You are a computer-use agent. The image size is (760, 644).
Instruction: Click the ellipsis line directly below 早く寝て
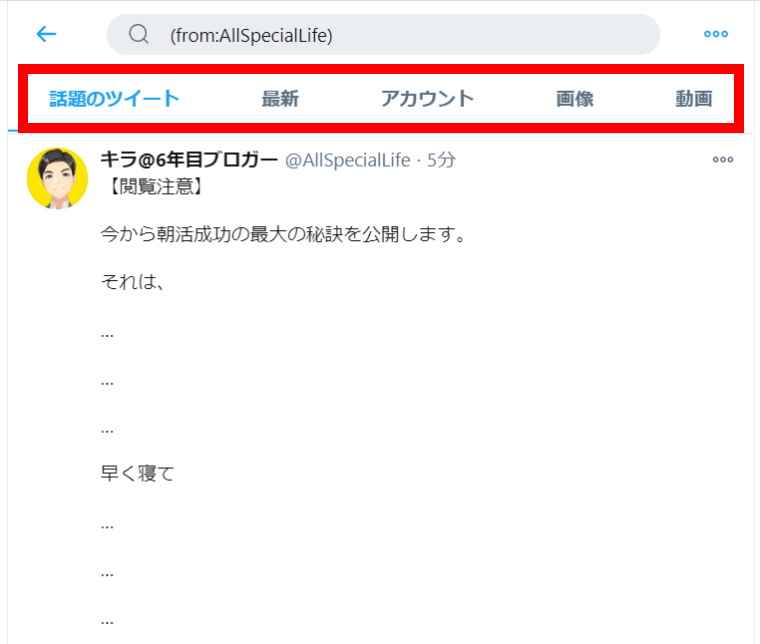tap(107, 523)
